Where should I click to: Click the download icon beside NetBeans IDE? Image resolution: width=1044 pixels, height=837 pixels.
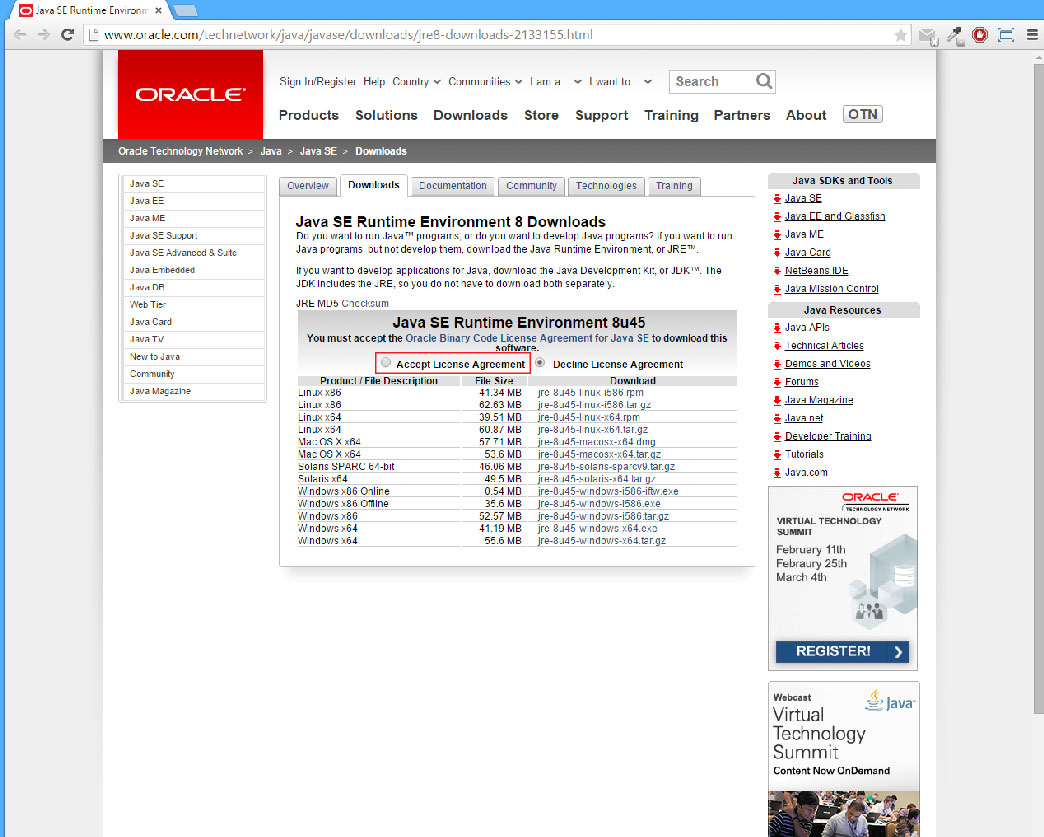pyautogui.click(x=777, y=271)
